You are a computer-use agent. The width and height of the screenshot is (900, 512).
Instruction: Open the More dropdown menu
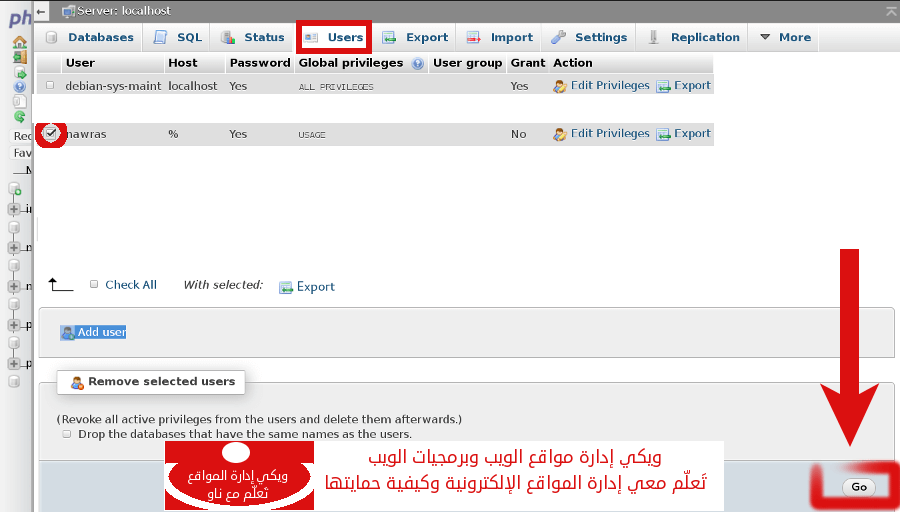click(x=785, y=37)
